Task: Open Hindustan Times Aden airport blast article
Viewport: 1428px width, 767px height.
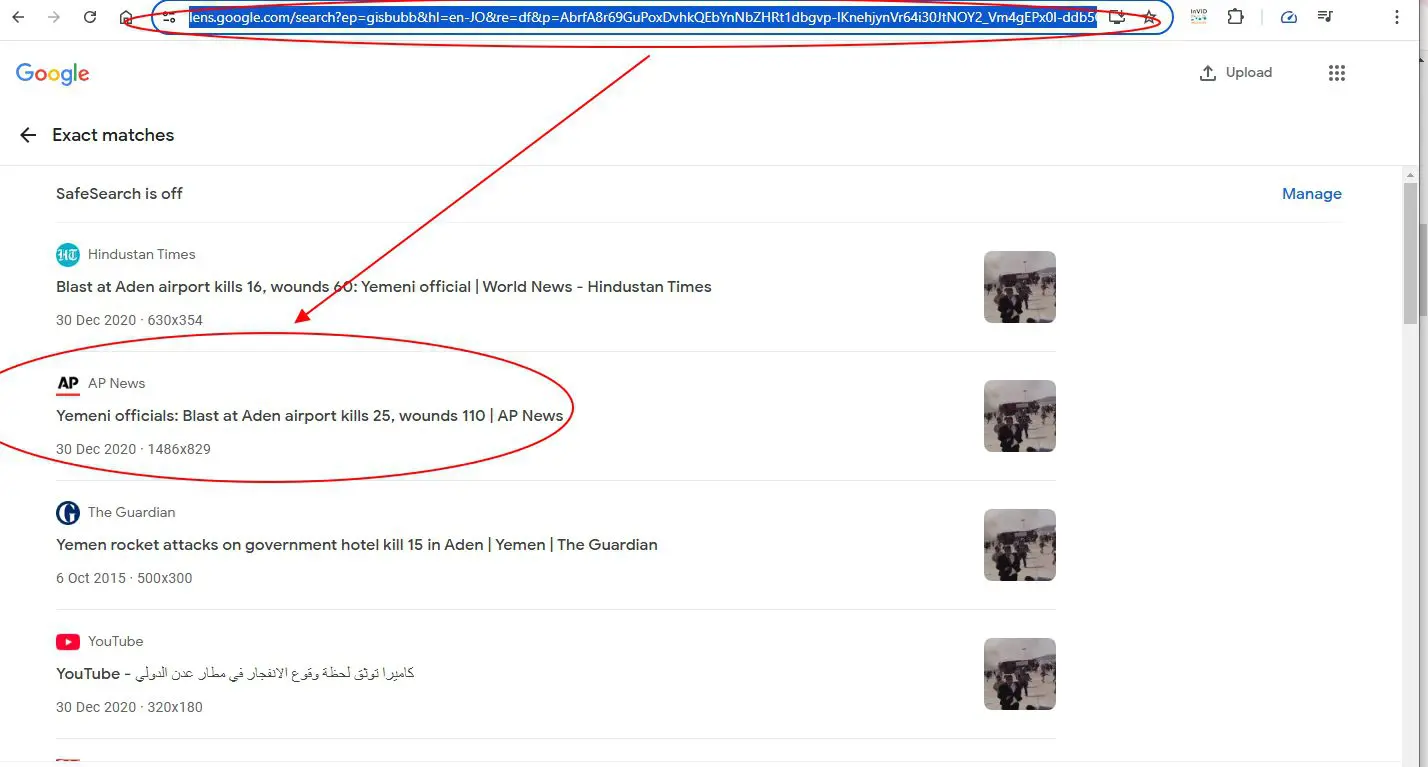Action: [384, 287]
